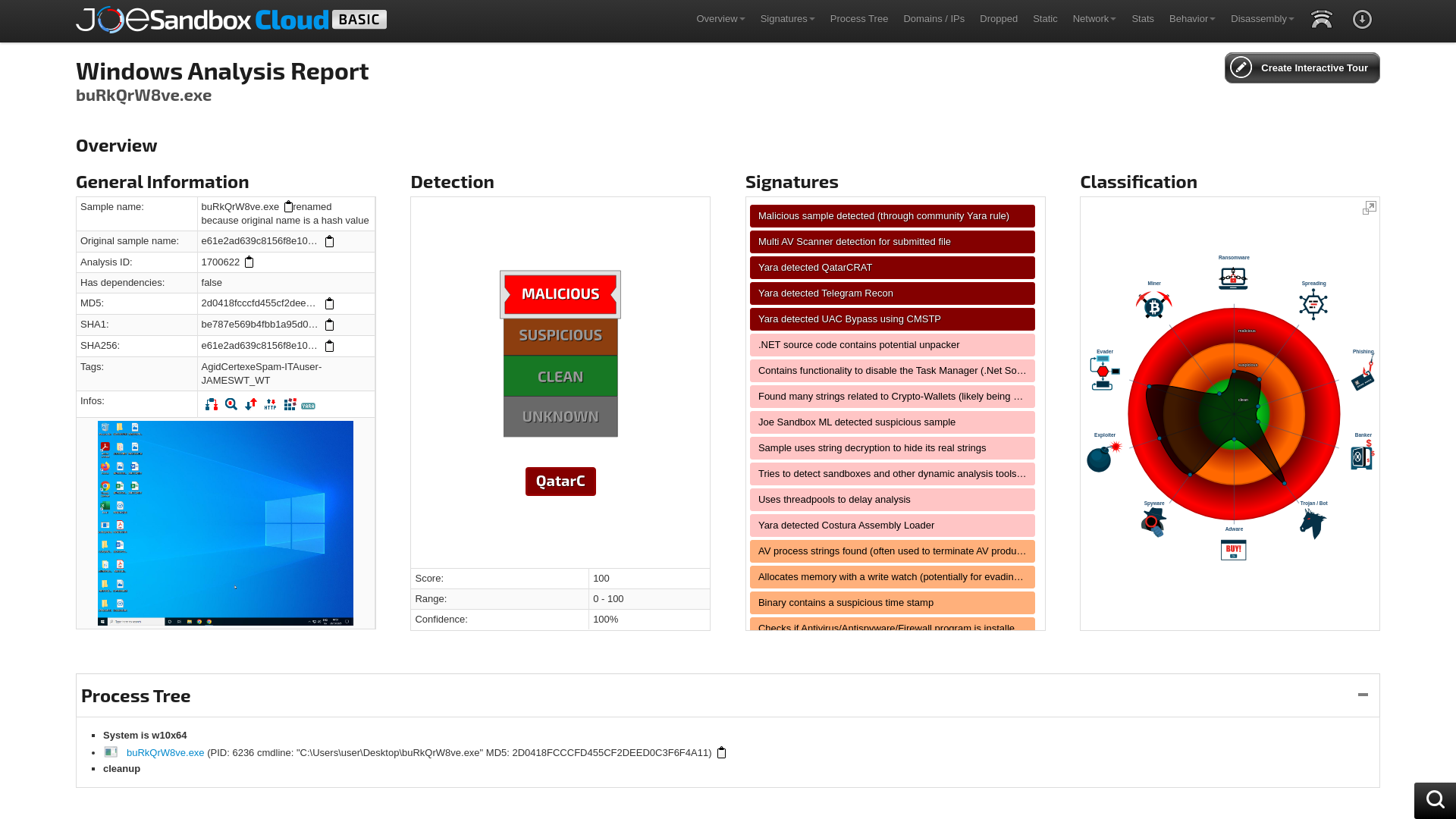Click the MALICIOUS detection level block
Image resolution: width=1456 pixels, height=819 pixels.
[560, 294]
